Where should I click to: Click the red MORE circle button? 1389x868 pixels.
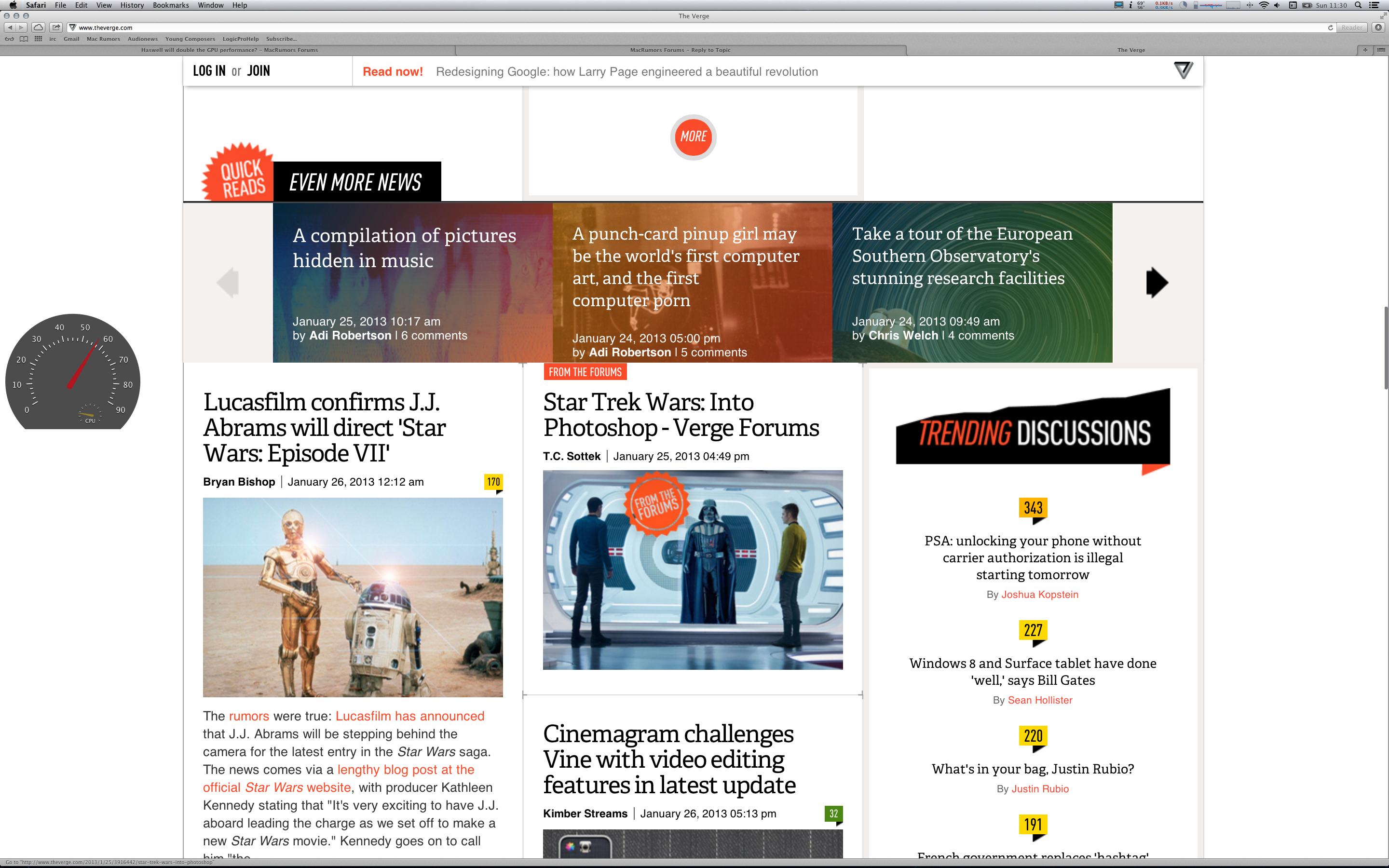(694, 136)
